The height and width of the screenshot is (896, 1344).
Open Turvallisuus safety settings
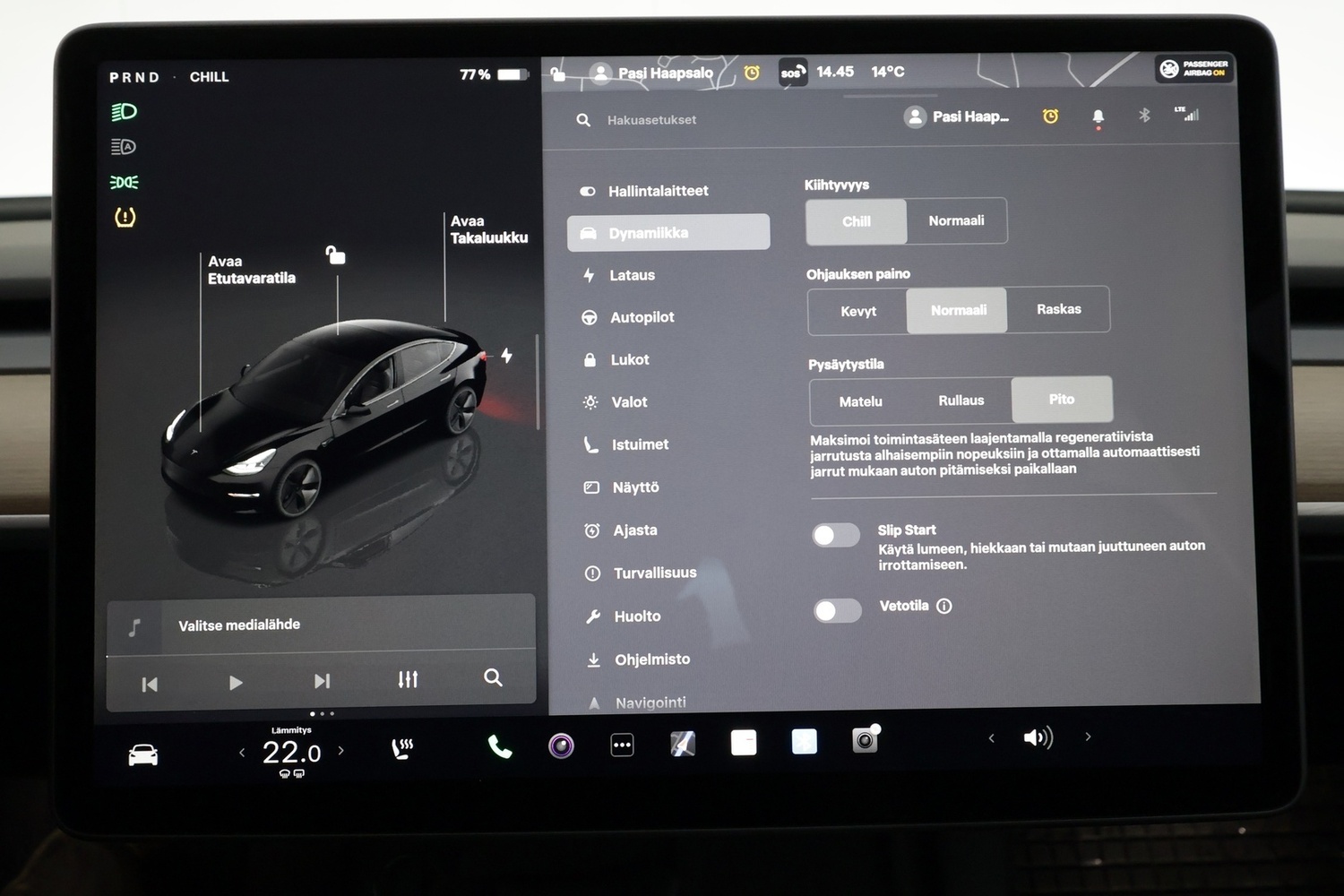pos(642,573)
